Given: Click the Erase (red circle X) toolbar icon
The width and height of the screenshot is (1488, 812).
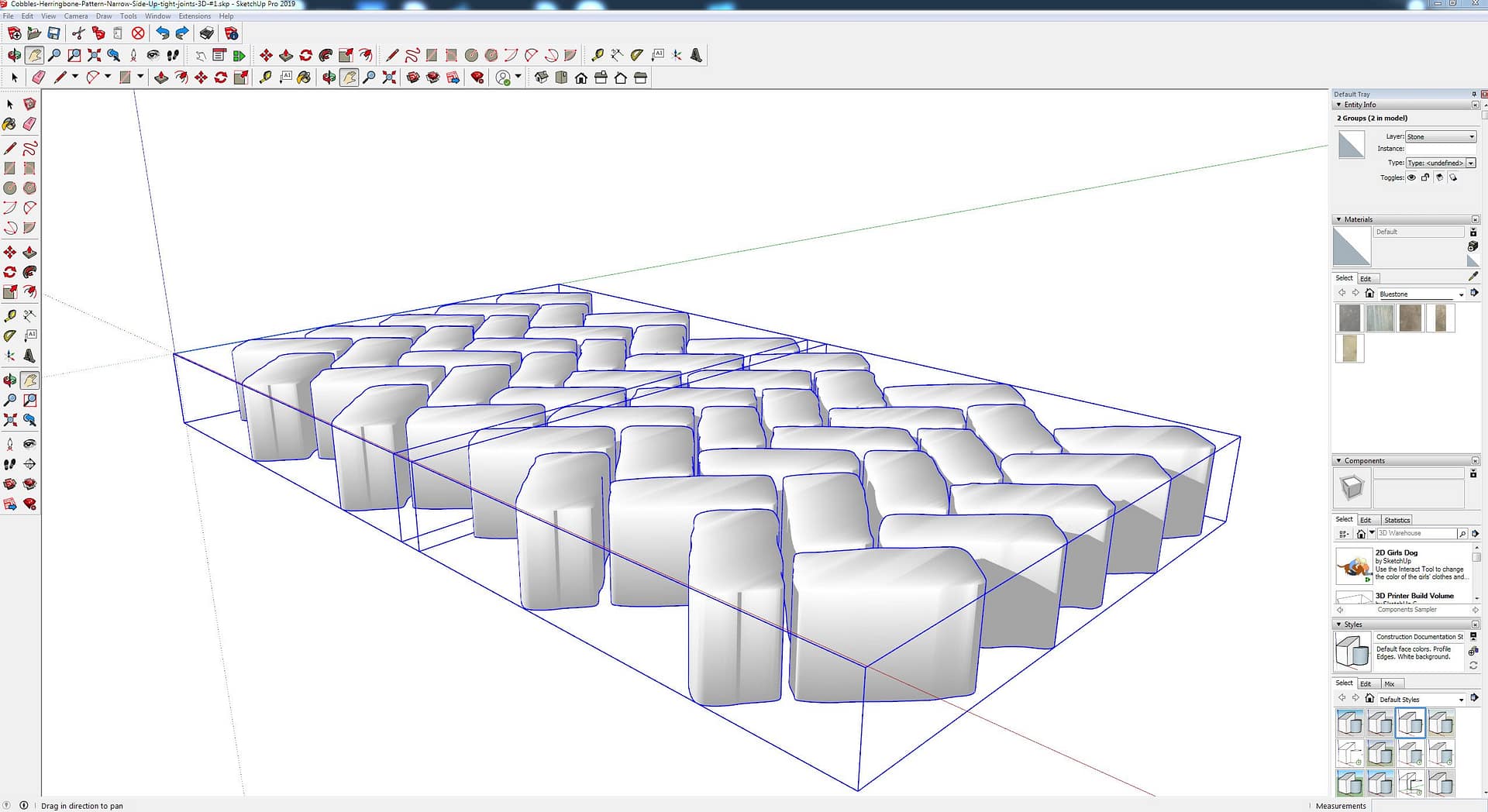Looking at the screenshot, I should click(138, 33).
